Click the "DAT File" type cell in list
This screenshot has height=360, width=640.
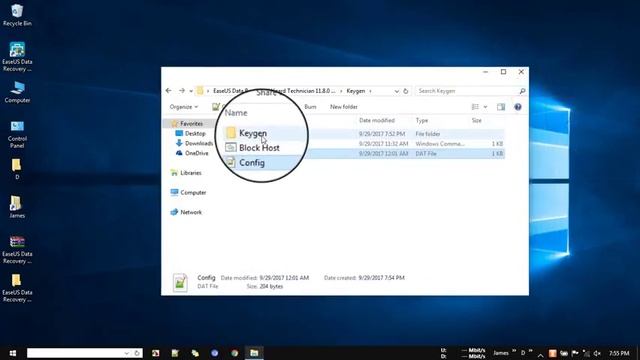coord(426,153)
